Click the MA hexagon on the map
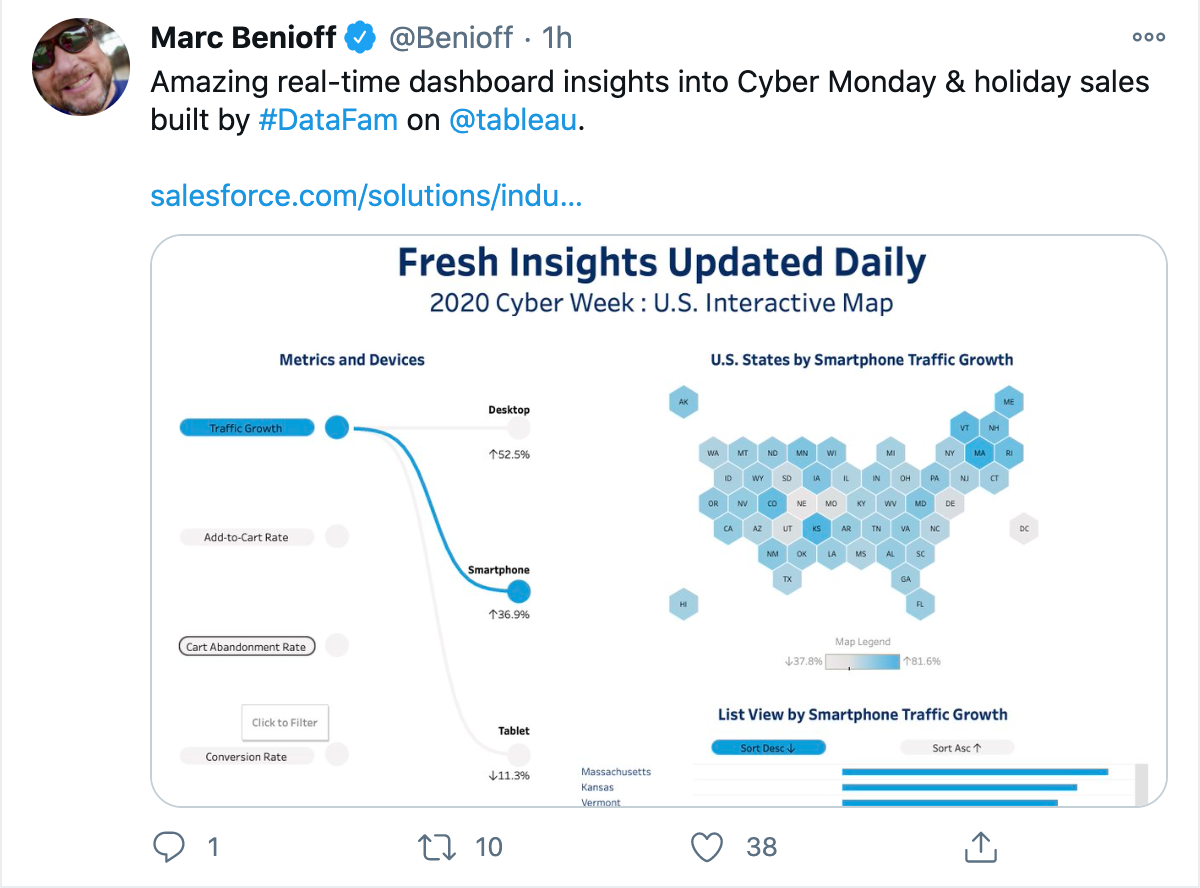Screen dimensions: 1200x888 979,452
